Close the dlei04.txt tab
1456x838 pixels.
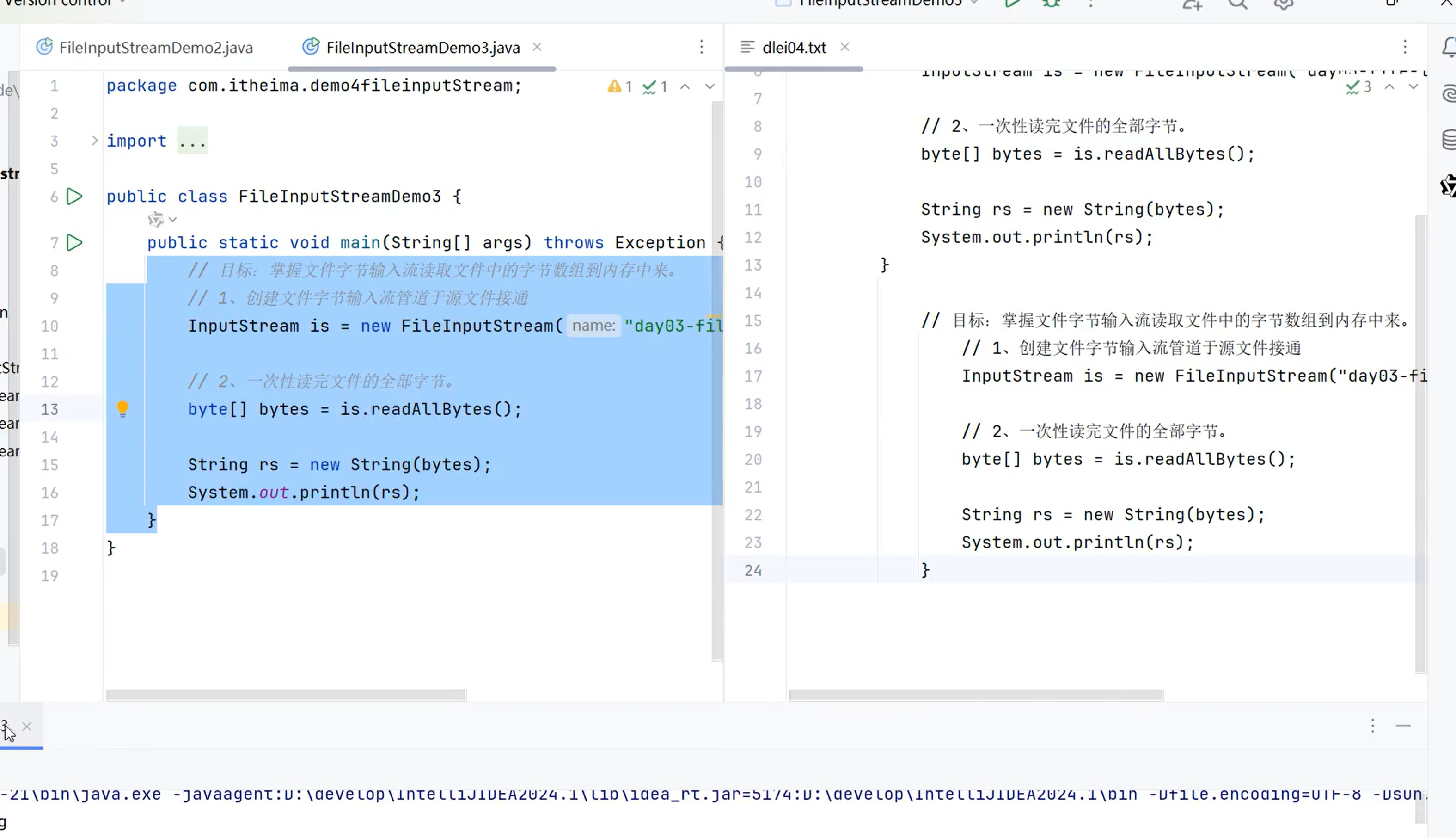[x=844, y=47]
